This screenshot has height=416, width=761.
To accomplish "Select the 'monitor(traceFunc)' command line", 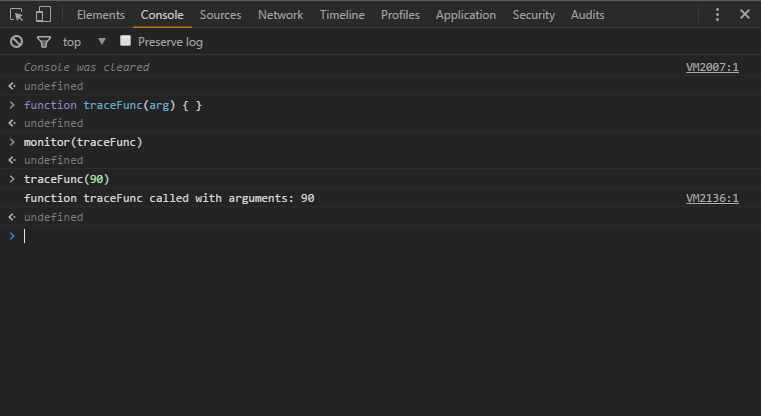I will coord(83,142).
